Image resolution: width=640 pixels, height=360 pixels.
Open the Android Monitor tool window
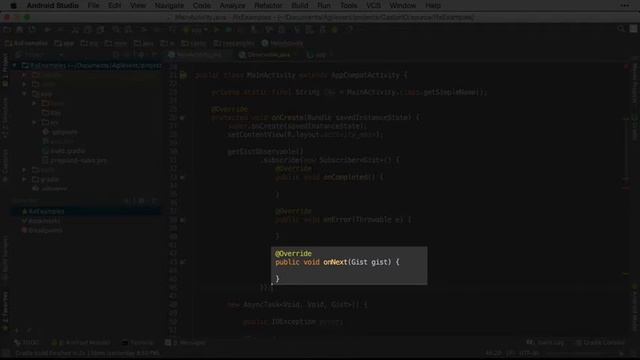(x=81, y=342)
